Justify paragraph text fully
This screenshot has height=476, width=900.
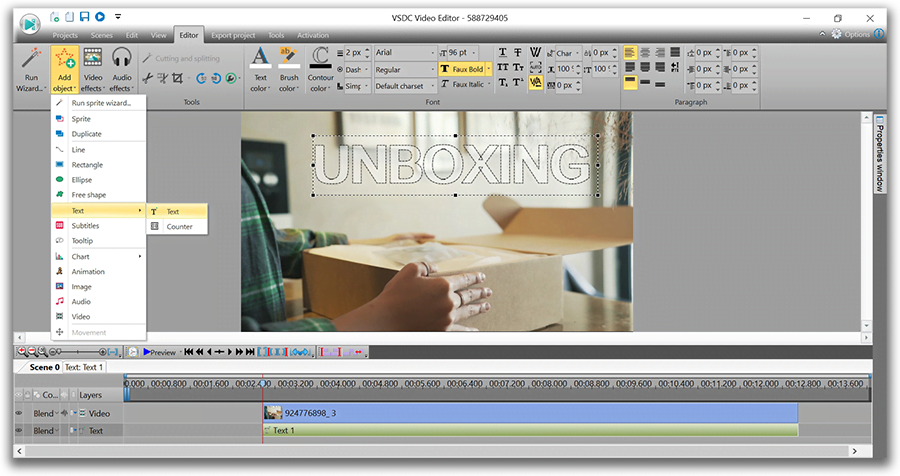675,52
